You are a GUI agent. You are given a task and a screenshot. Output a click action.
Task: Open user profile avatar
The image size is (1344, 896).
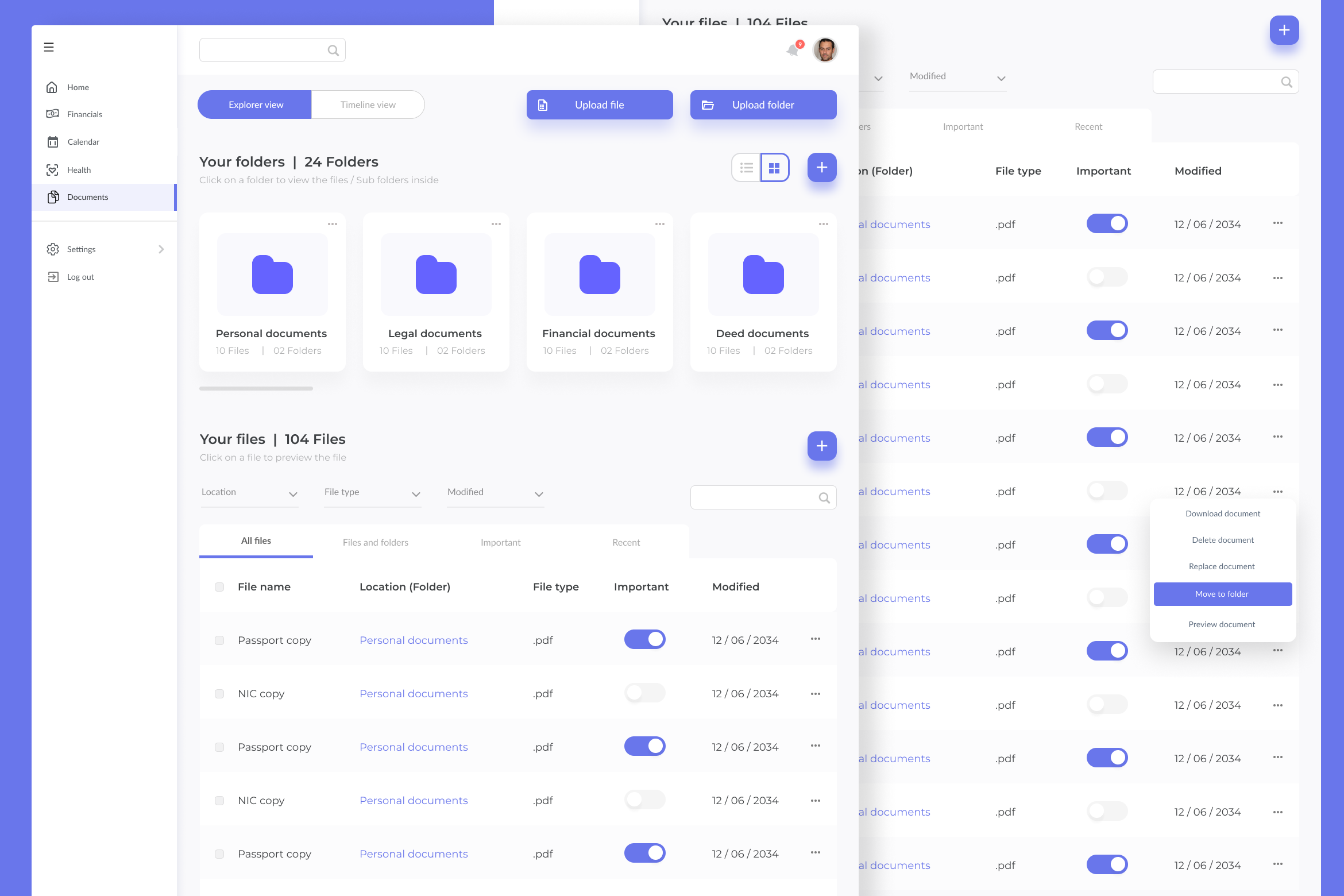pyautogui.click(x=825, y=51)
